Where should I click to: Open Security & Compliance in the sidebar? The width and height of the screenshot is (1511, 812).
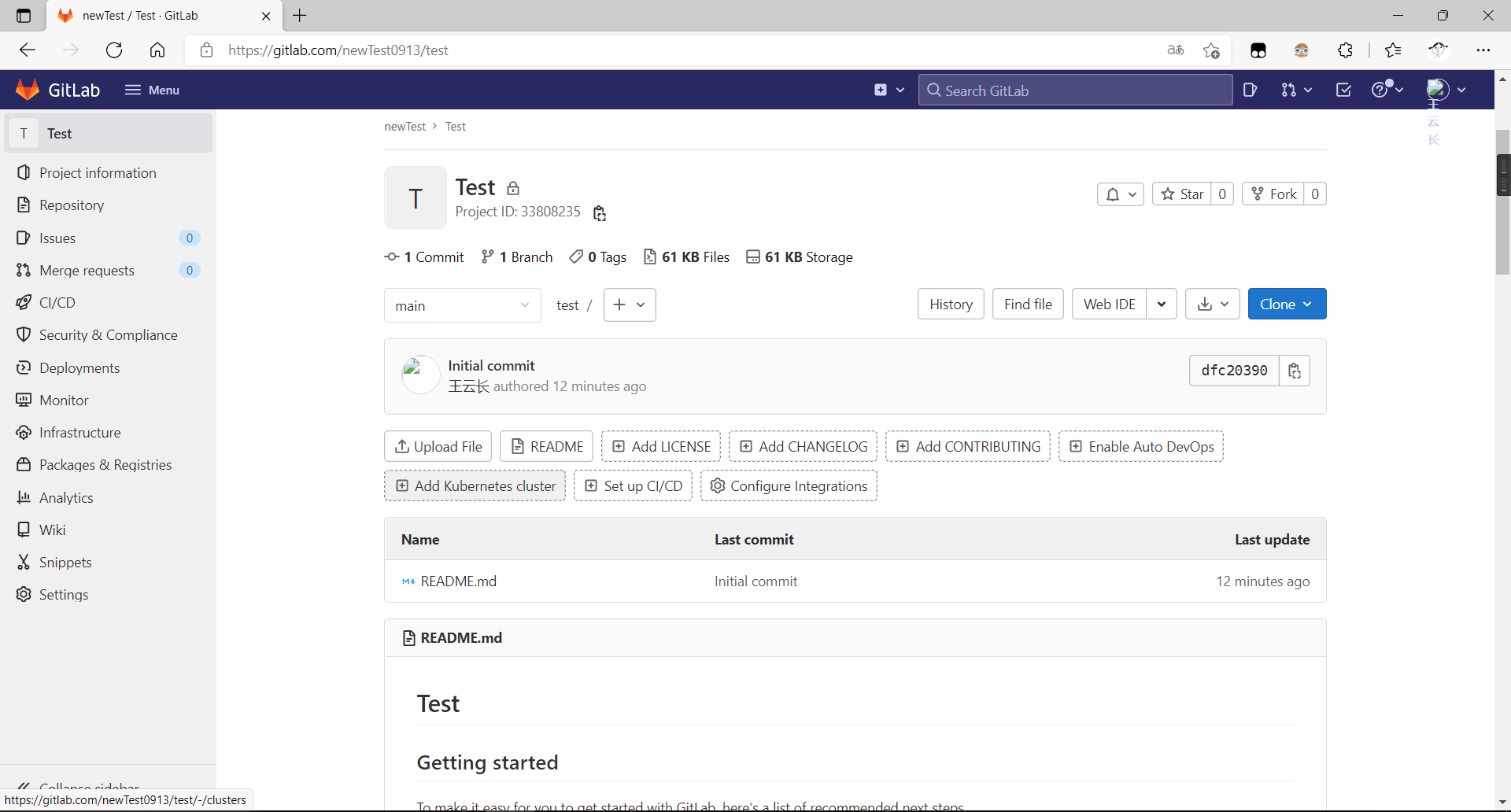click(x=108, y=335)
